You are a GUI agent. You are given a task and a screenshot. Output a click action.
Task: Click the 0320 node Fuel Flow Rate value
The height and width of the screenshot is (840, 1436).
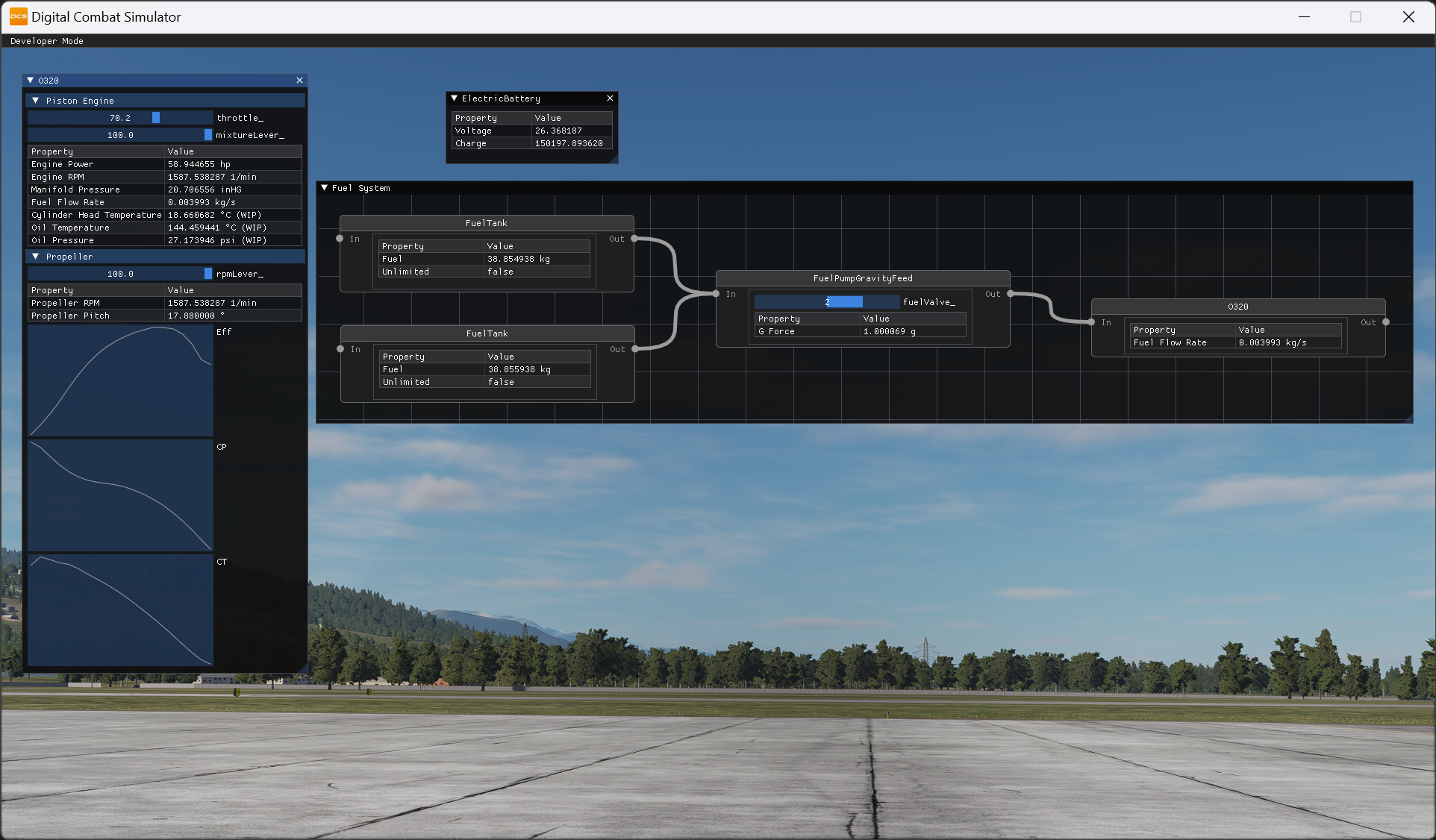tap(1273, 342)
